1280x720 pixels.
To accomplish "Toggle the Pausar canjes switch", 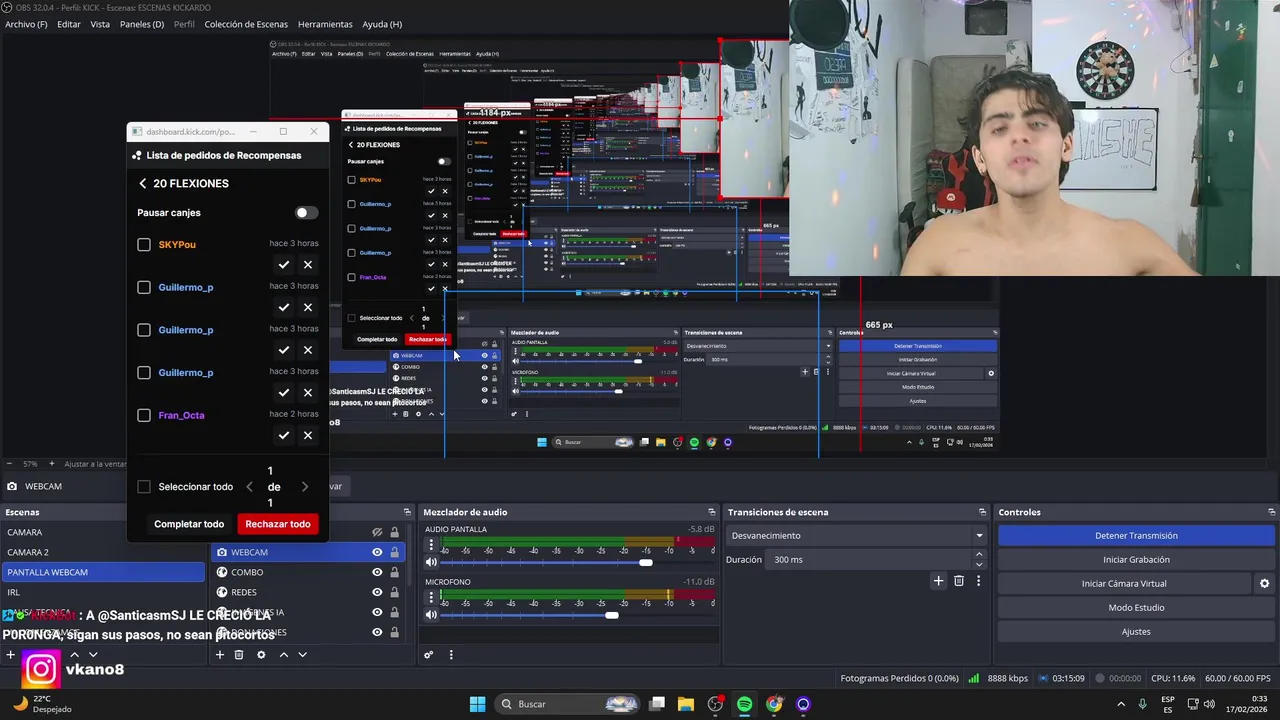I will [x=307, y=213].
